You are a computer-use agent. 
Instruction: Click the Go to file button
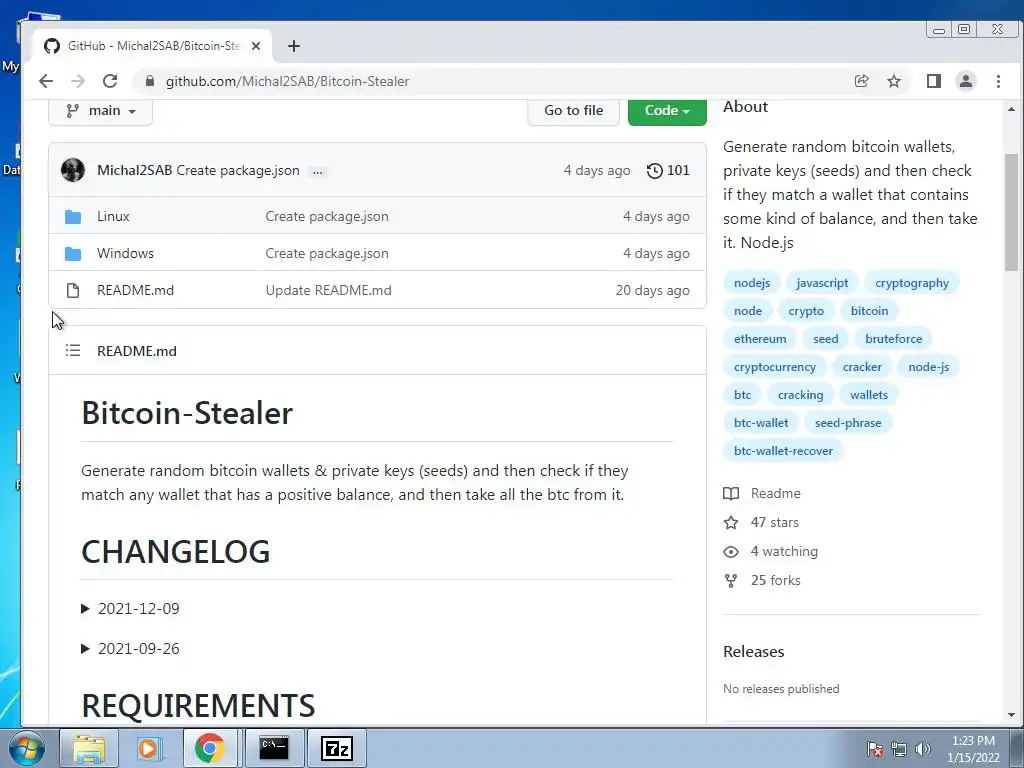pyautogui.click(x=573, y=110)
